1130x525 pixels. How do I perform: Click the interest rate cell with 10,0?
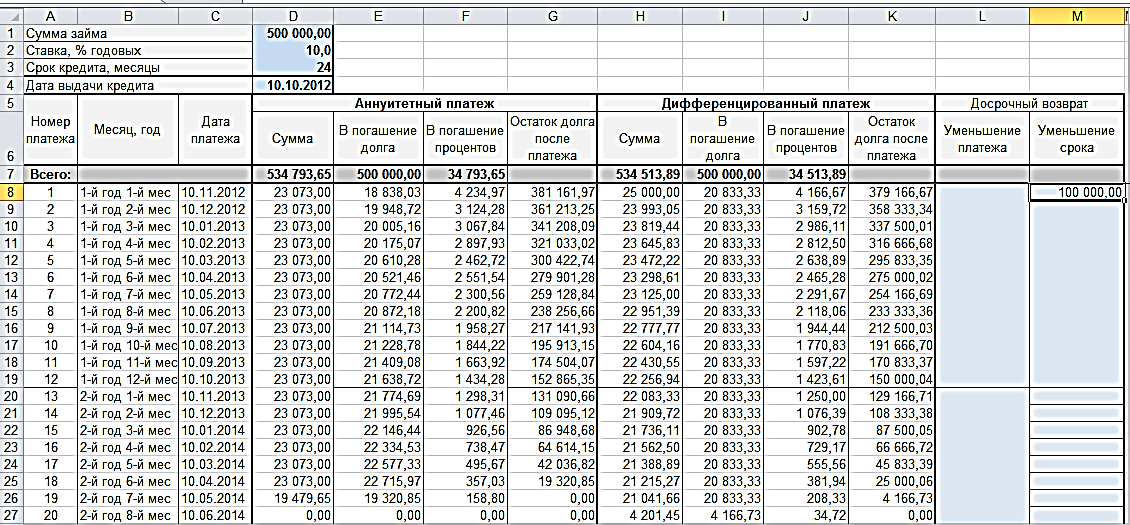(293, 50)
